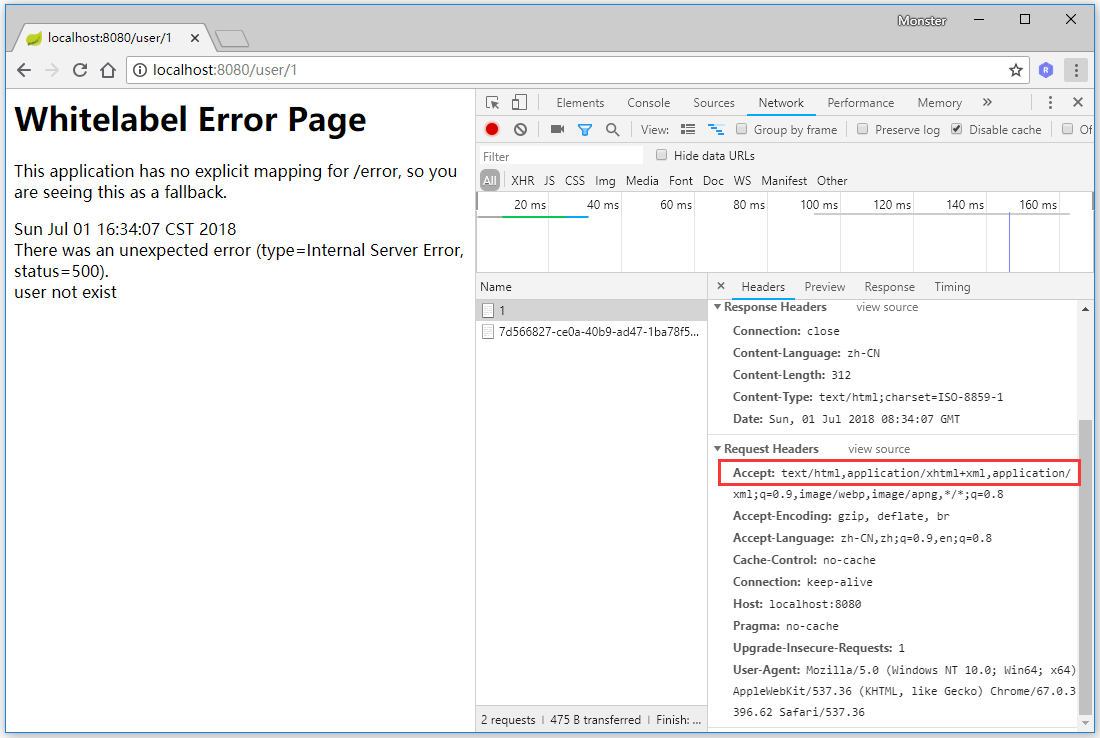This screenshot has width=1100, height=738.
Task: Click the browser back arrow
Action: tap(24, 70)
